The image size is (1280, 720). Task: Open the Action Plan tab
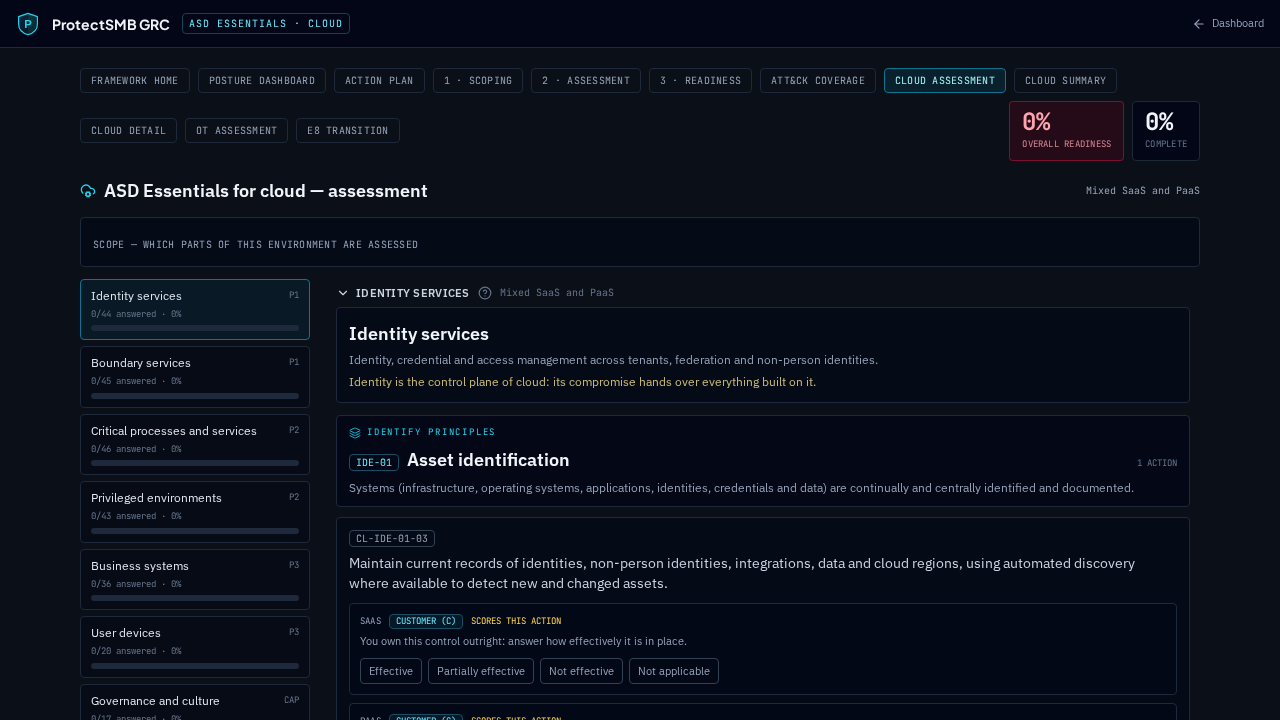(379, 81)
